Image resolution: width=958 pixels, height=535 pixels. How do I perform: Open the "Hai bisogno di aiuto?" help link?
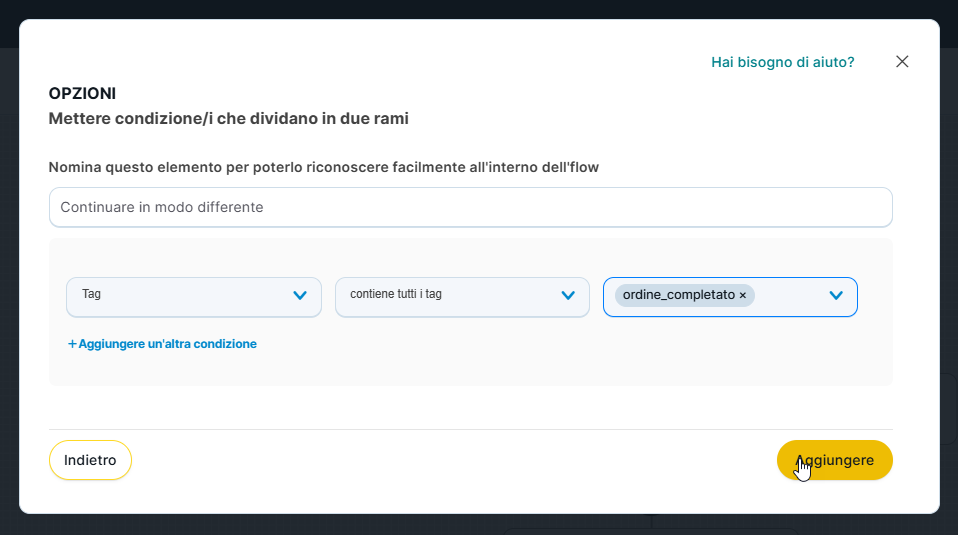click(782, 62)
